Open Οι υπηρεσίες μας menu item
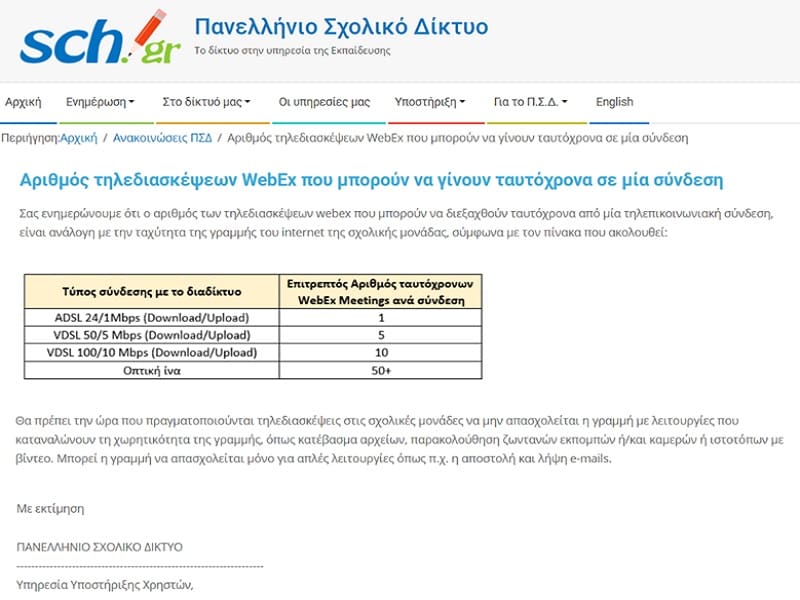 (324, 102)
